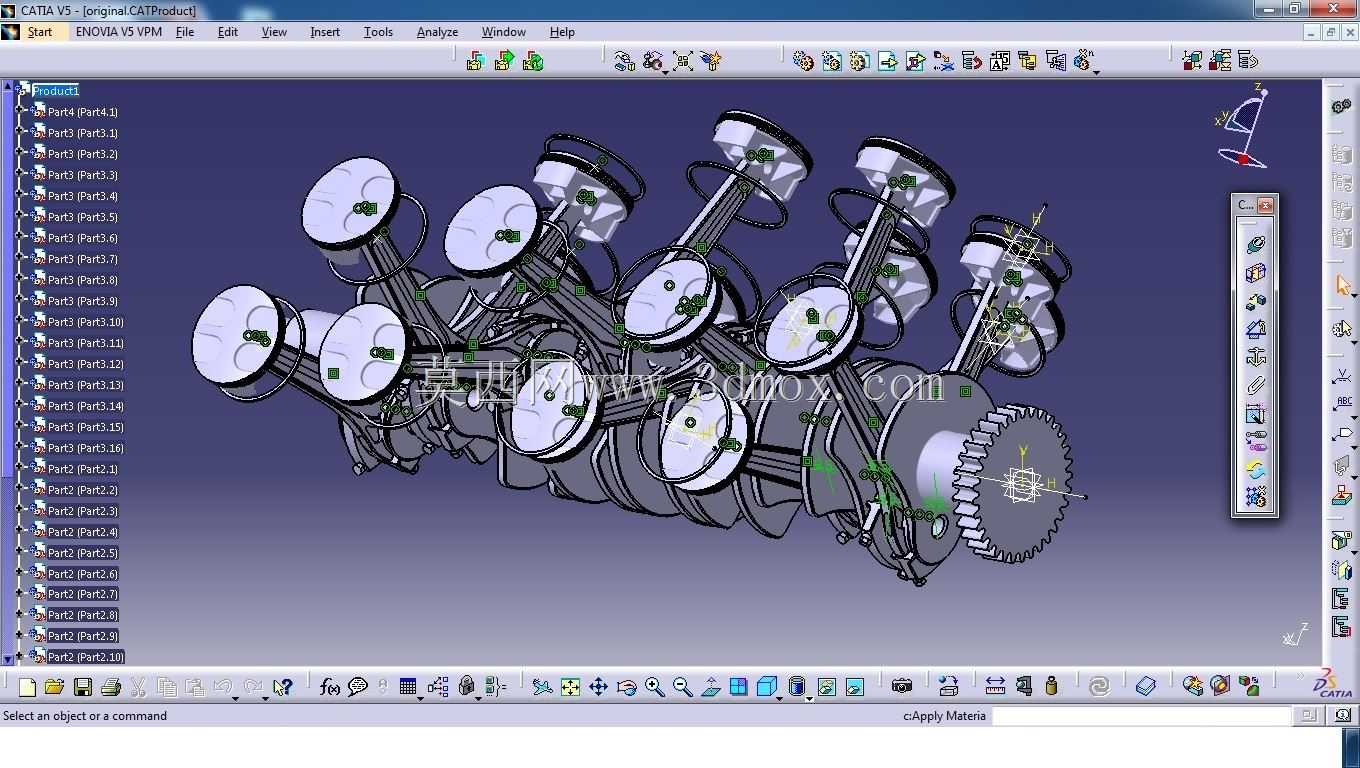Click the Offset Constraint icon in floating toolbar

point(1256,300)
